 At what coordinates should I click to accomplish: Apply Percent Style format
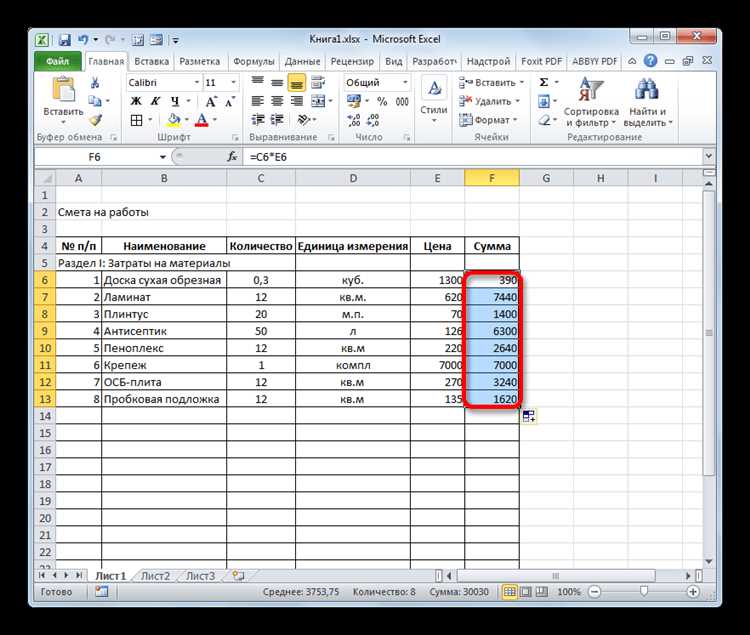click(x=382, y=101)
